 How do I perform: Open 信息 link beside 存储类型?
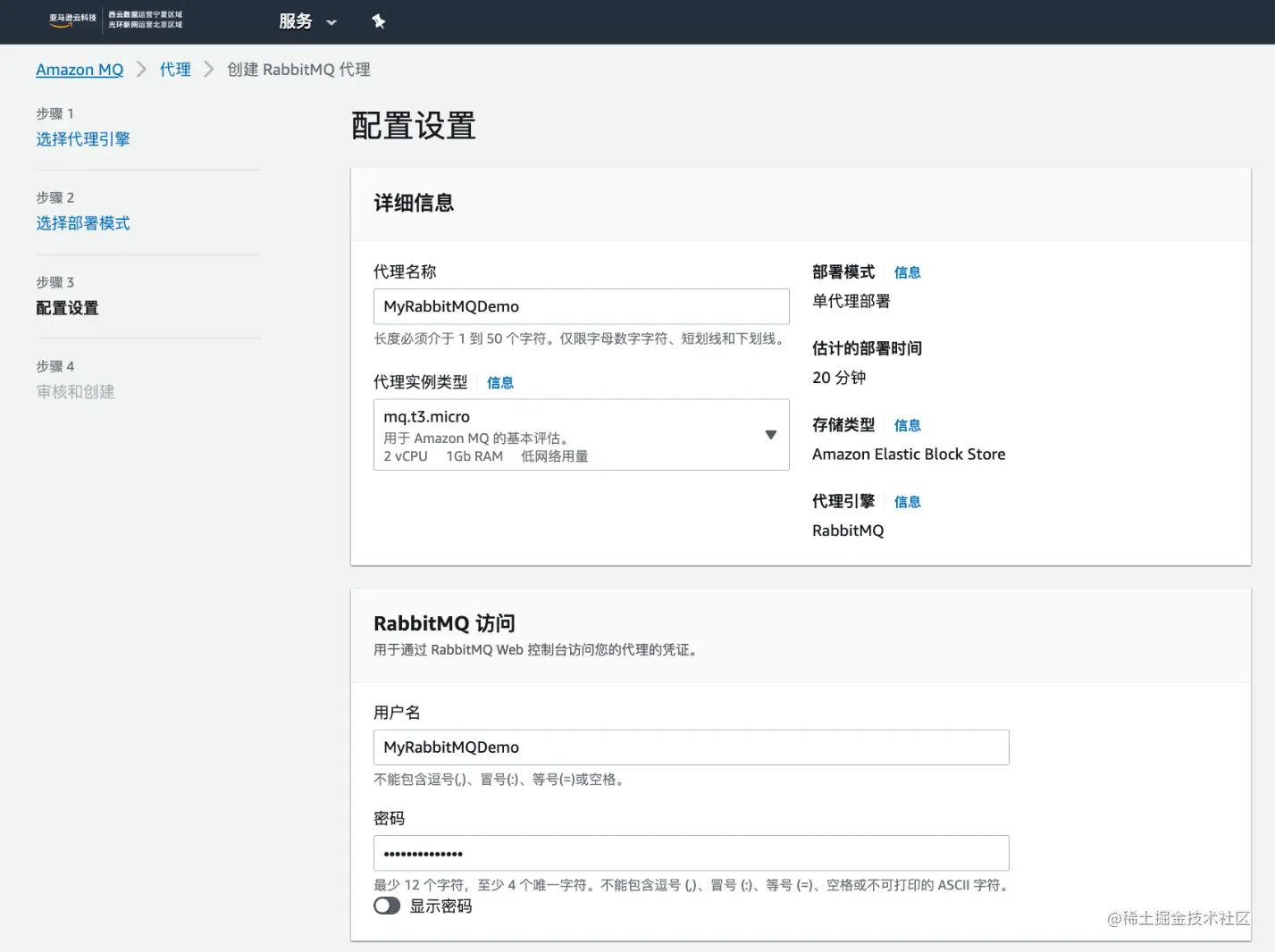coord(908,425)
